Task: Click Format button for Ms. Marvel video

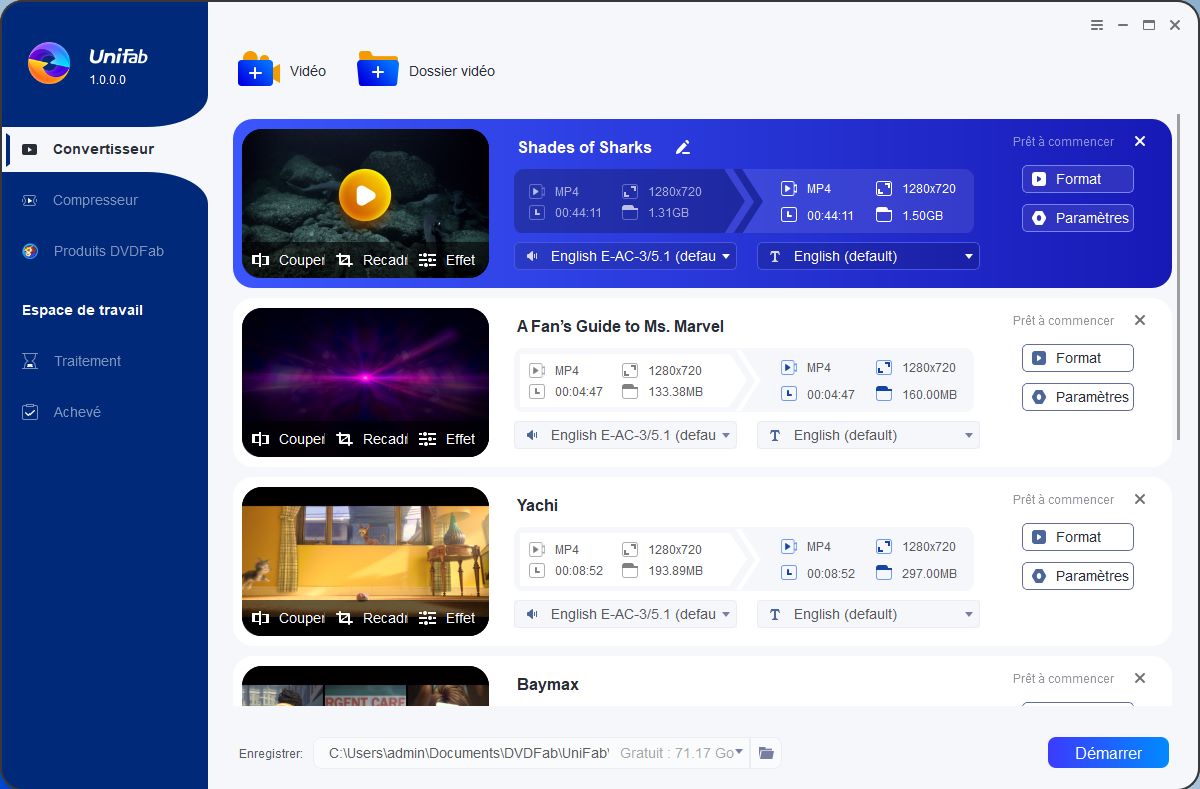Action: tap(1077, 358)
